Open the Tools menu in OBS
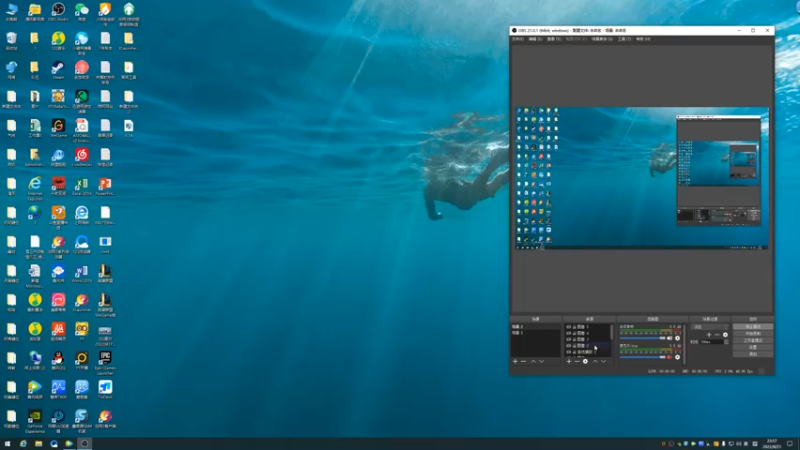This screenshot has width=800, height=450. (x=624, y=39)
